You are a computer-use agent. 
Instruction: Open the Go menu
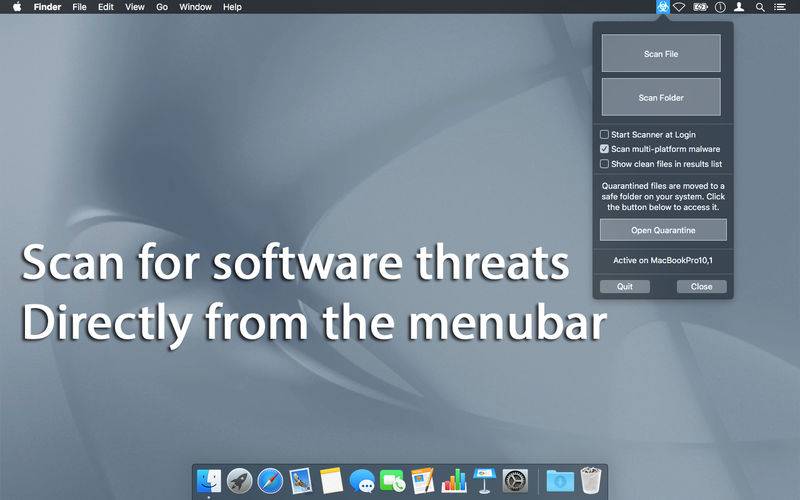click(x=162, y=7)
